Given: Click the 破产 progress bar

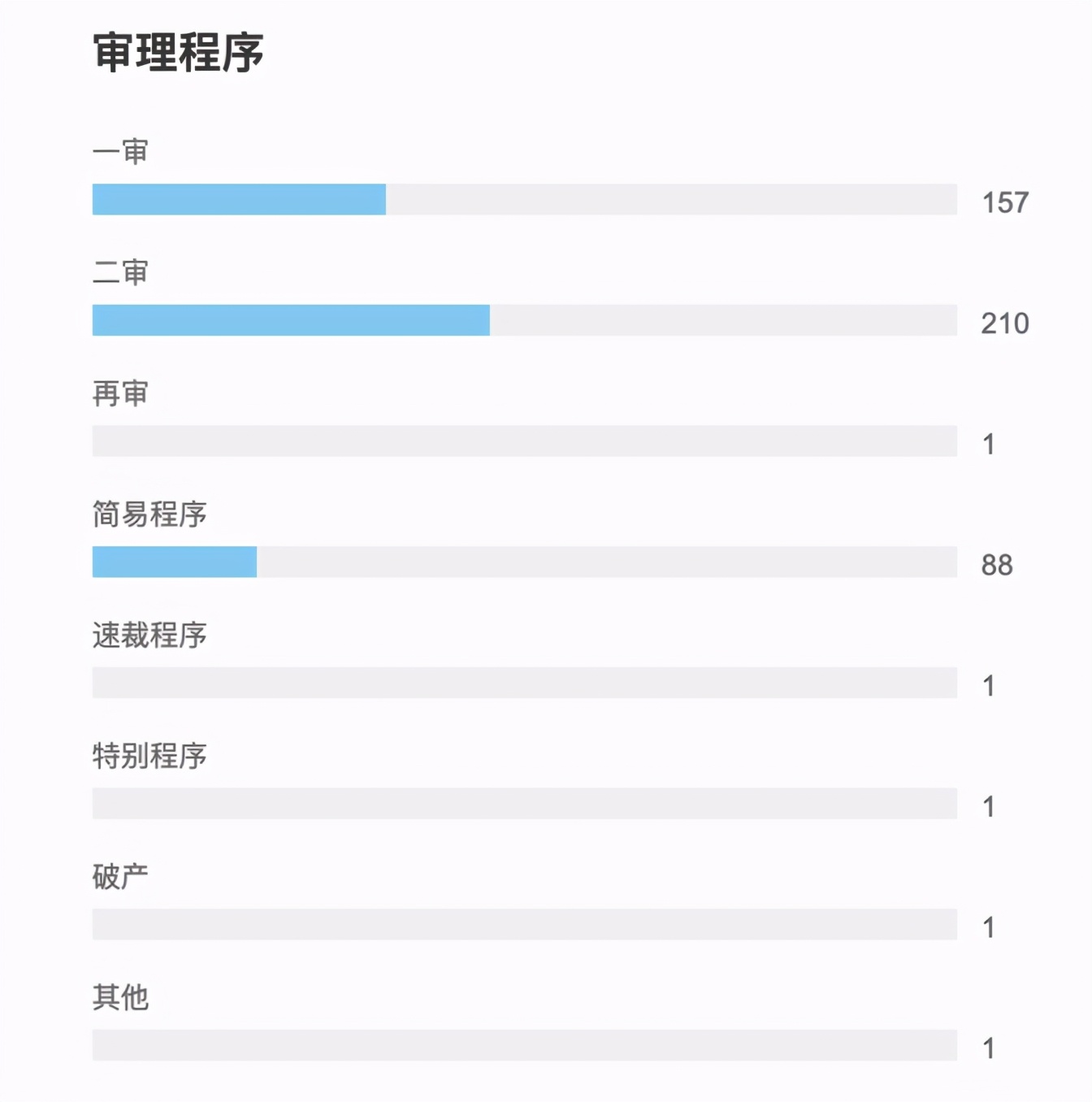Looking at the screenshot, I should (x=524, y=924).
